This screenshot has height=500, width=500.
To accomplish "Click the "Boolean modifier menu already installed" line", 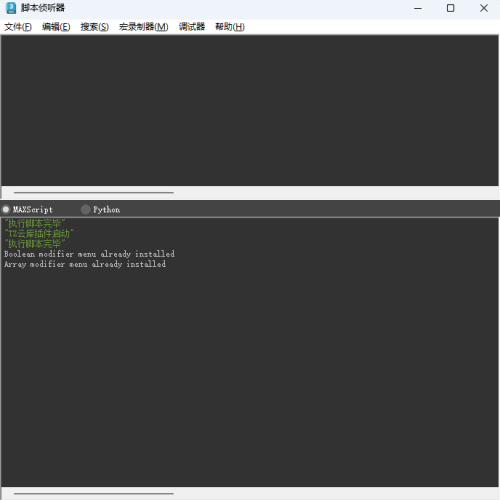I will tap(89, 254).
